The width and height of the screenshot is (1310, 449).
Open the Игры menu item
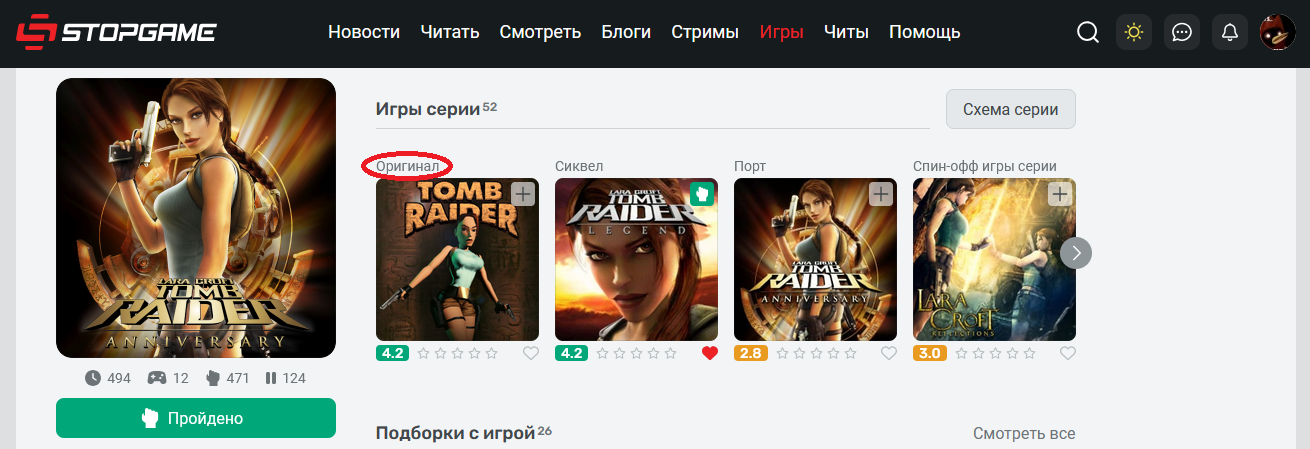pyautogui.click(x=782, y=32)
